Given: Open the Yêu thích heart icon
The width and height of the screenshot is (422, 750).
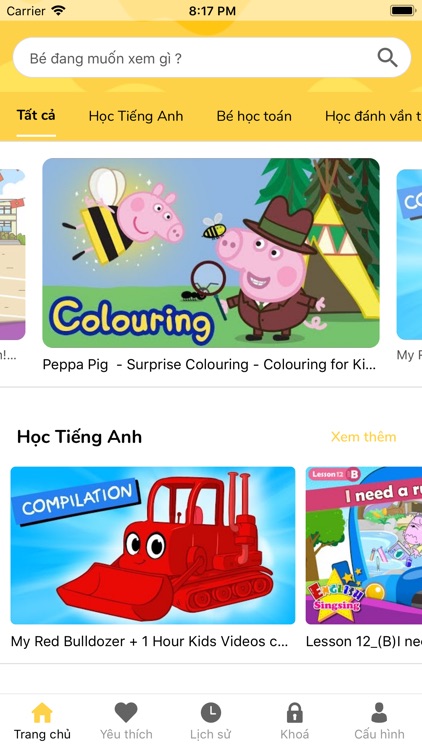Looking at the screenshot, I should pos(126,713).
